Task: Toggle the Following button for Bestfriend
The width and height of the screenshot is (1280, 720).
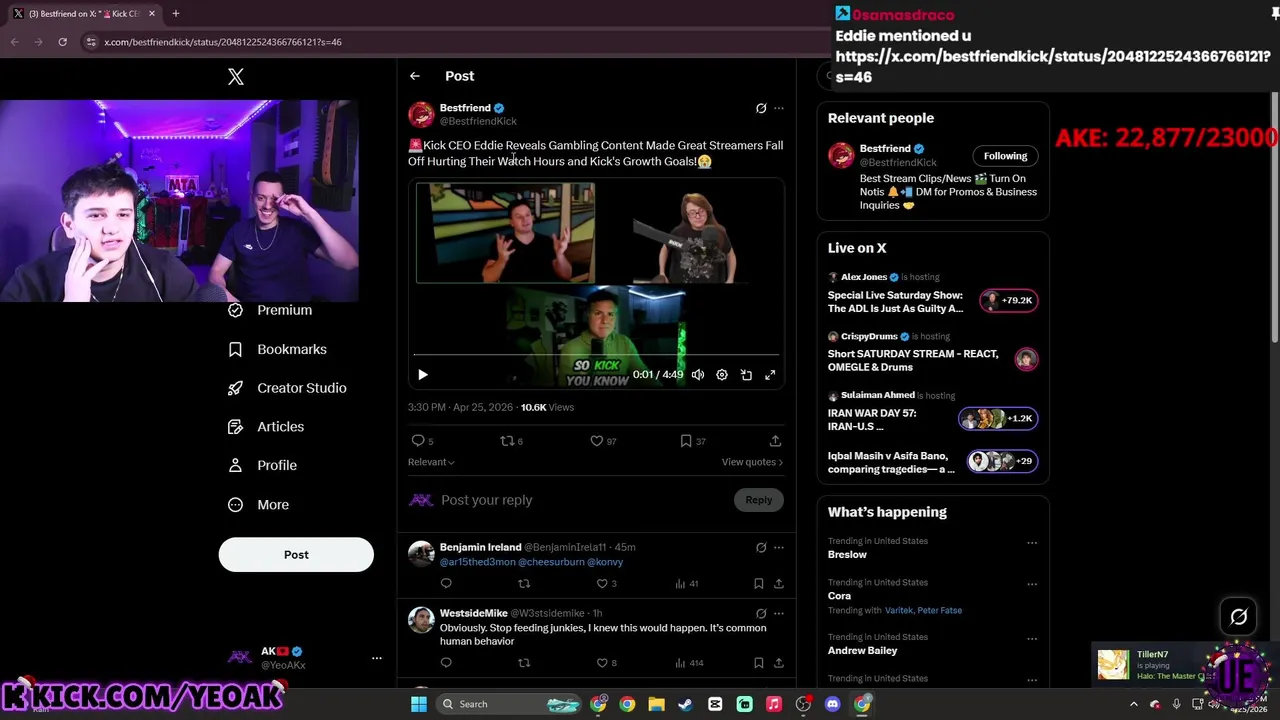Action: (1005, 156)
